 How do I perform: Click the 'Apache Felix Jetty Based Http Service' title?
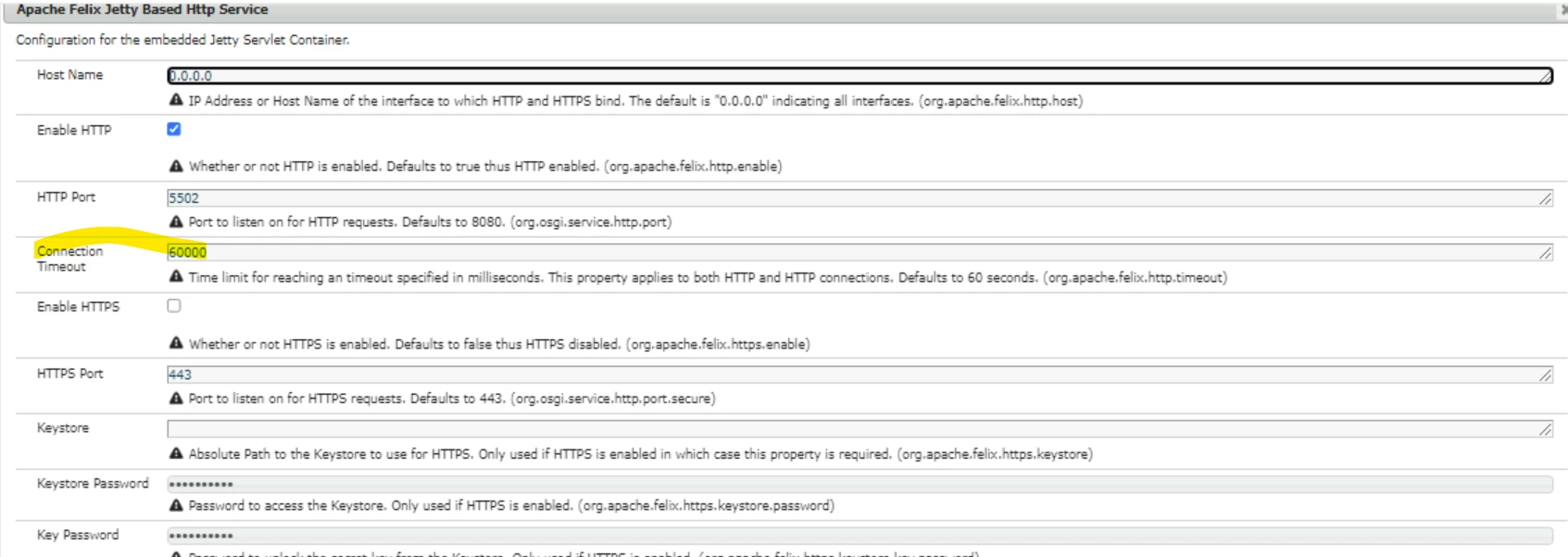coord(142,9)
